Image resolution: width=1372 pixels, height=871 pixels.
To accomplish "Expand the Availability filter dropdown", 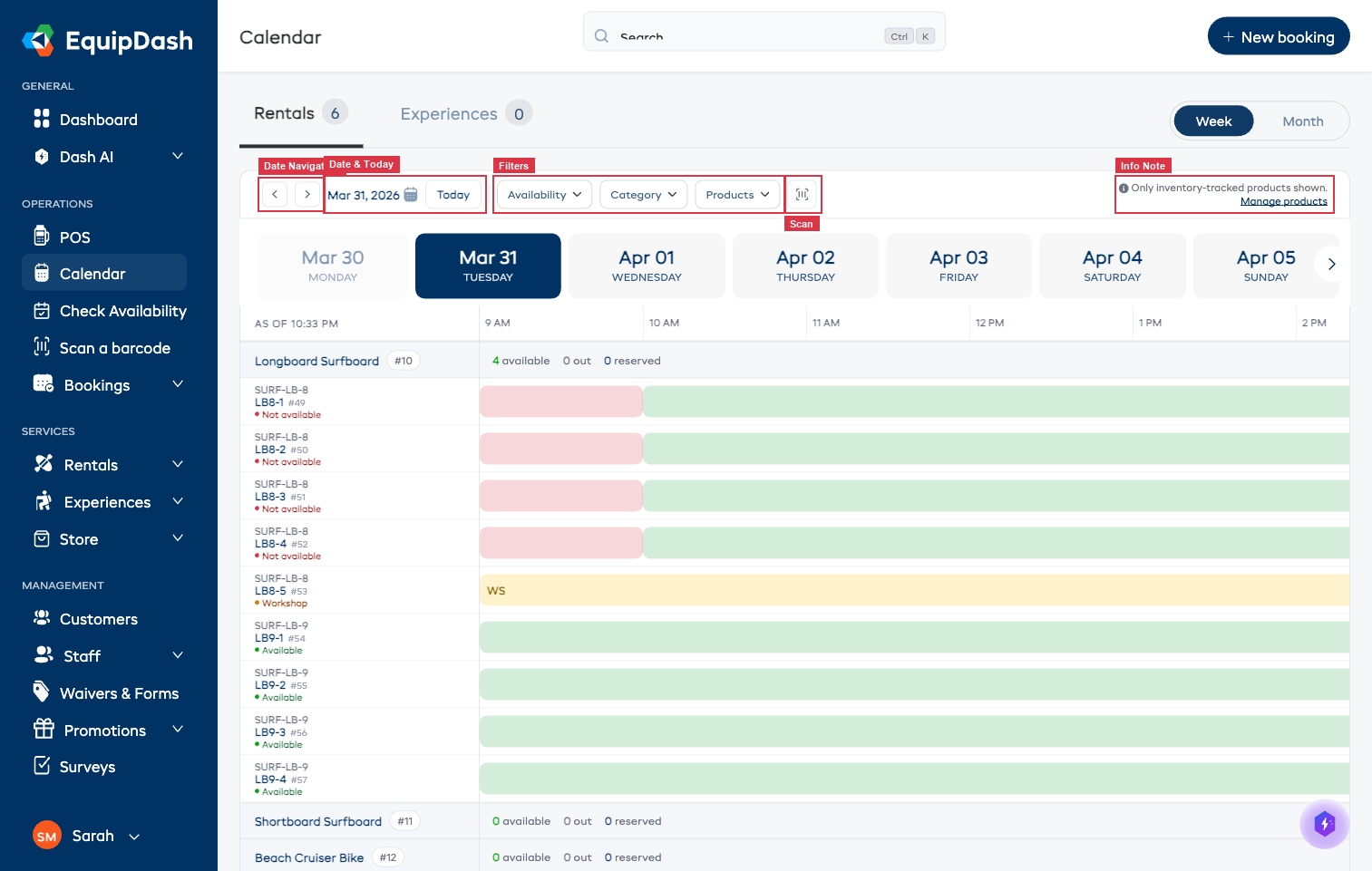I will point(544,195).
